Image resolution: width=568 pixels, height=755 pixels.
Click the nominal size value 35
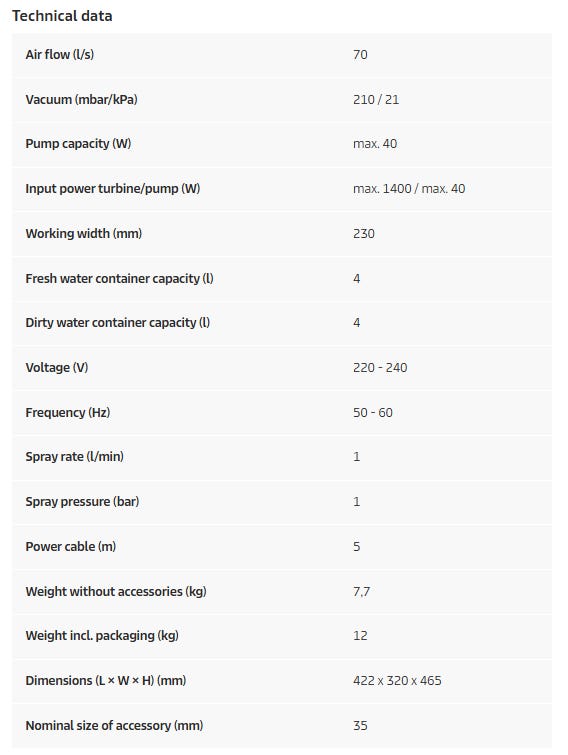click(361, 725)
